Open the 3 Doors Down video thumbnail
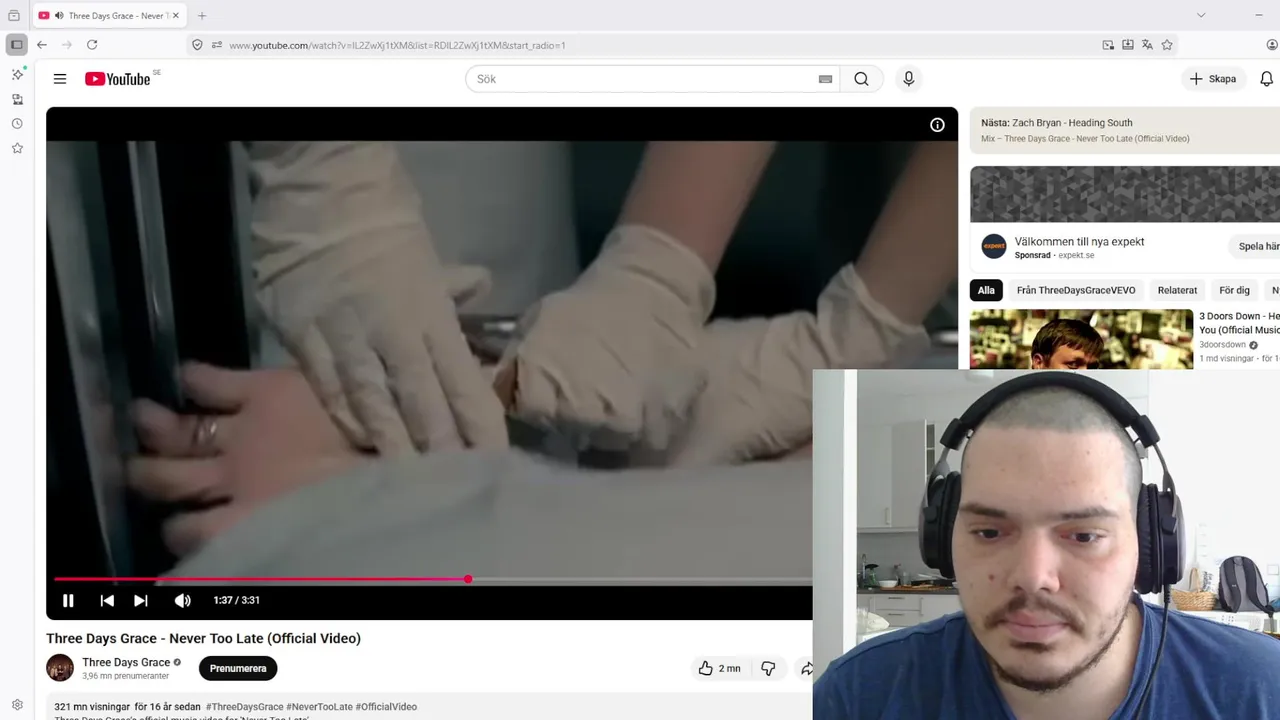1280x720 pixels. click(1081, 339)
